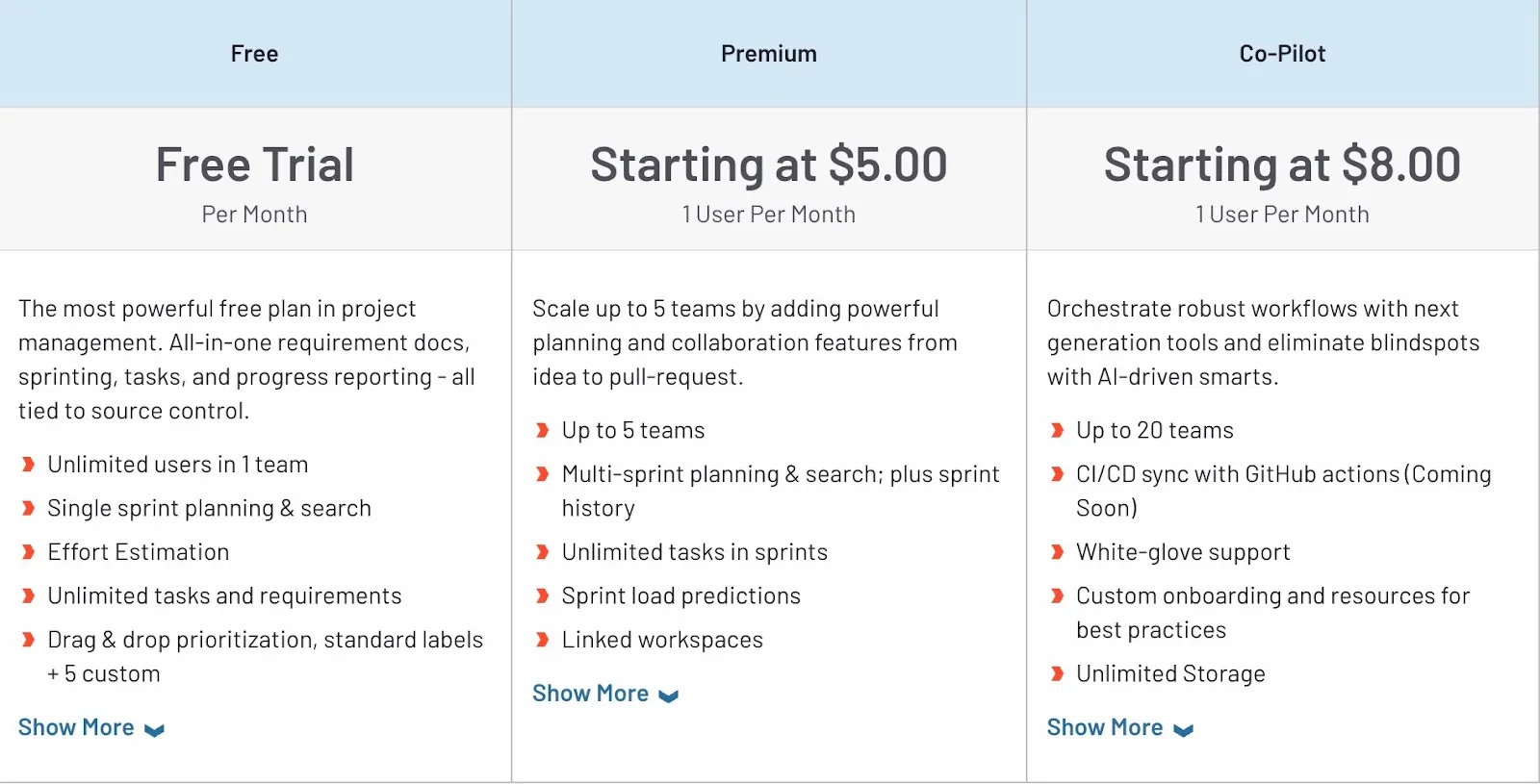Viewport: 1540px width, 784px height.
Task: Click the arrow bullet next to Up to 20 teams
Action: coord(1057,431)
